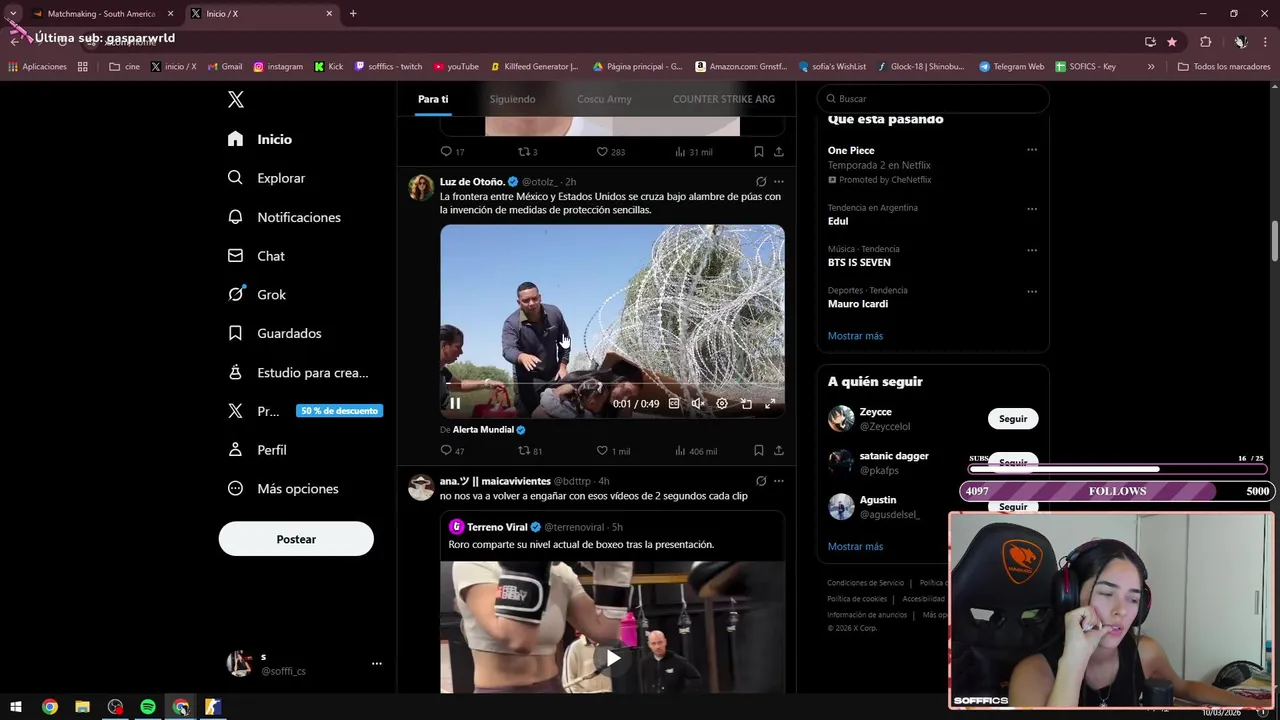Bookmark the Luz de Otoño post
The height and width of the screenshot is (720, 1280).
tap(759, 451)
